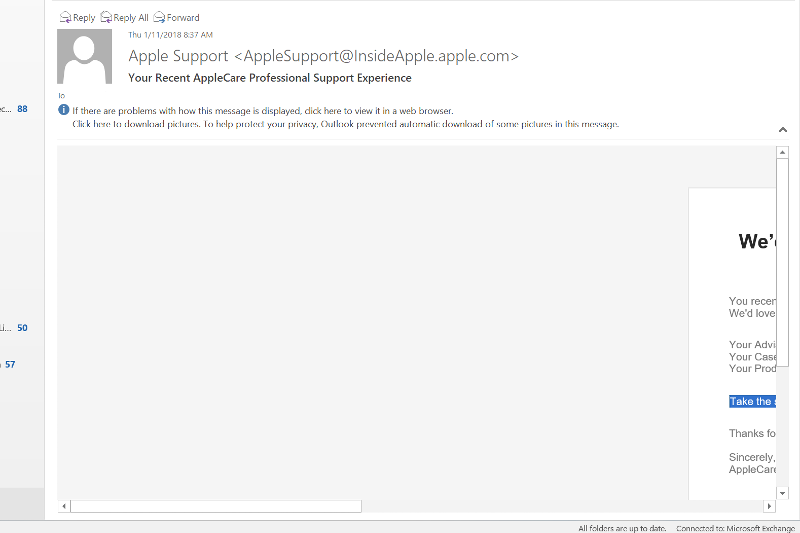Click the horizontal scroll left arrow
Image resolution: width=800 pixels, height=533 pixels.
click(x=64, y=506)
